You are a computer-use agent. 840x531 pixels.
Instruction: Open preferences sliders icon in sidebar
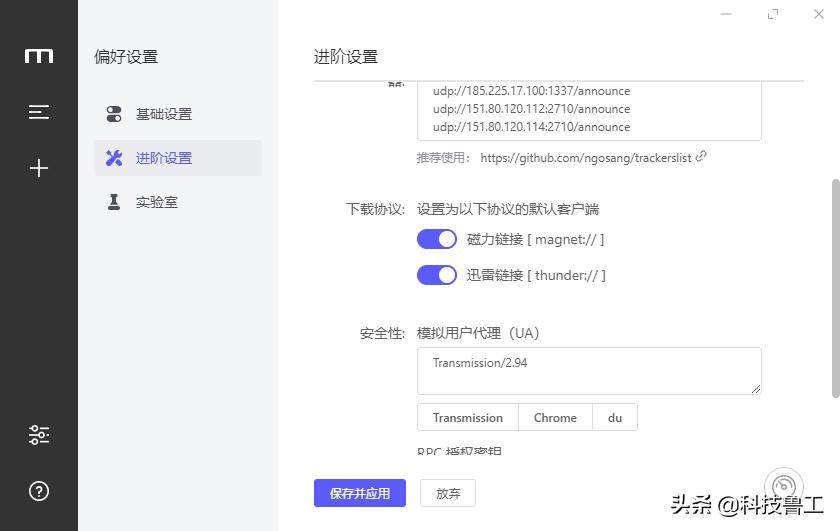click(x=39, y=435)
